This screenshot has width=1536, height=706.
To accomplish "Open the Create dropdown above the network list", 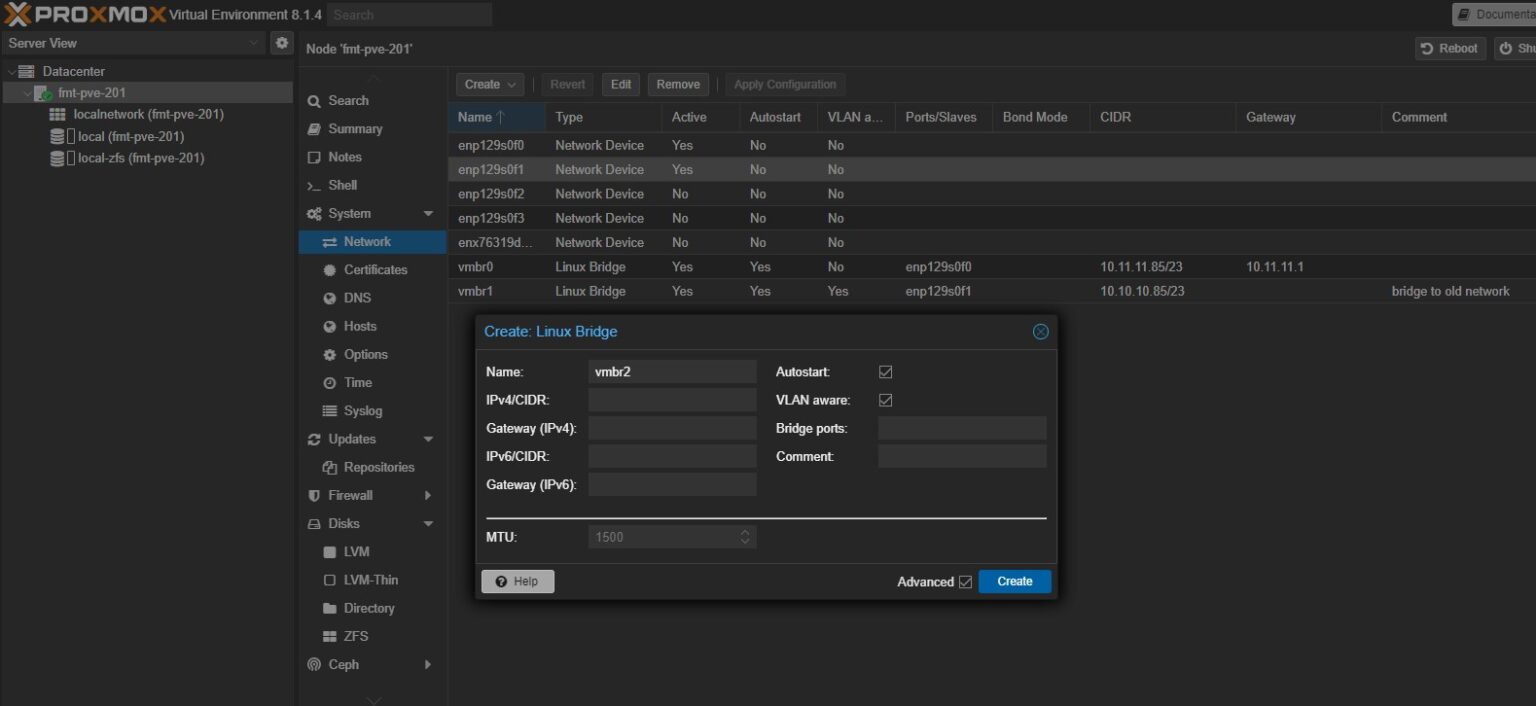I will tap(489, 84).
